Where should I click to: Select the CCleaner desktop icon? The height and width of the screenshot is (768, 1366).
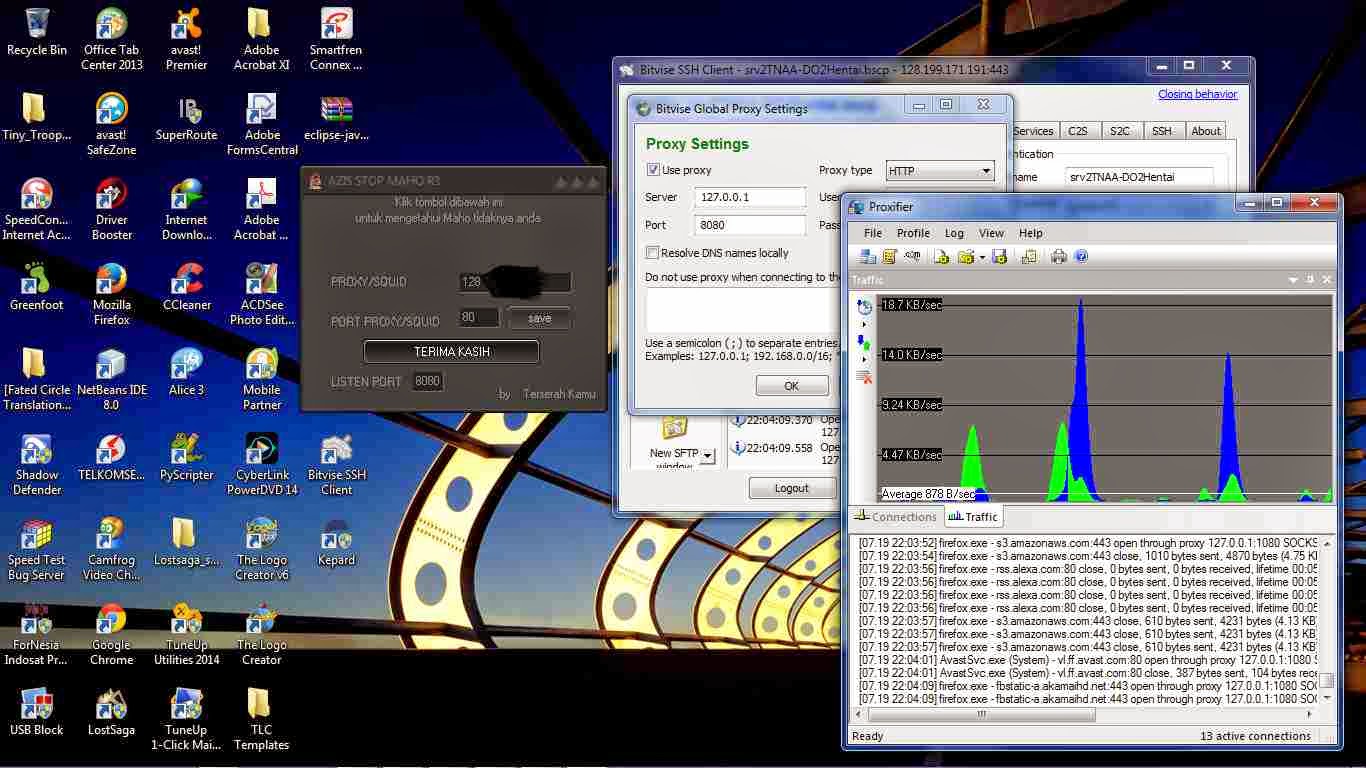click(187, 287)
